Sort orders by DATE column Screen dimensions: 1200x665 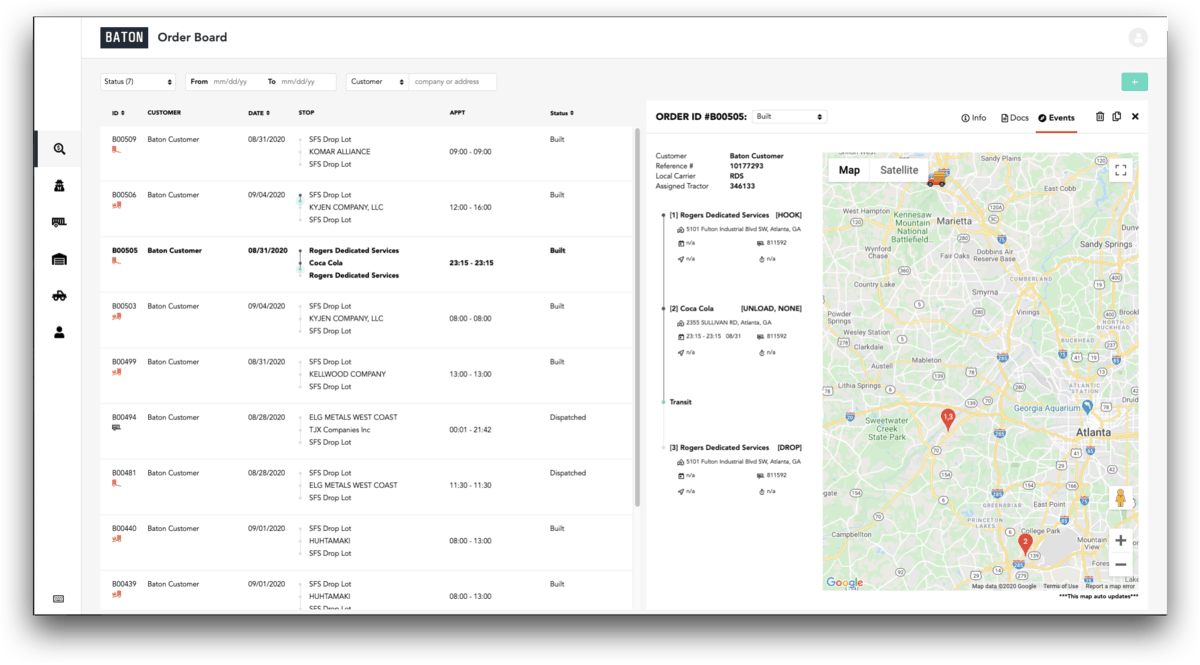point(258,113)
